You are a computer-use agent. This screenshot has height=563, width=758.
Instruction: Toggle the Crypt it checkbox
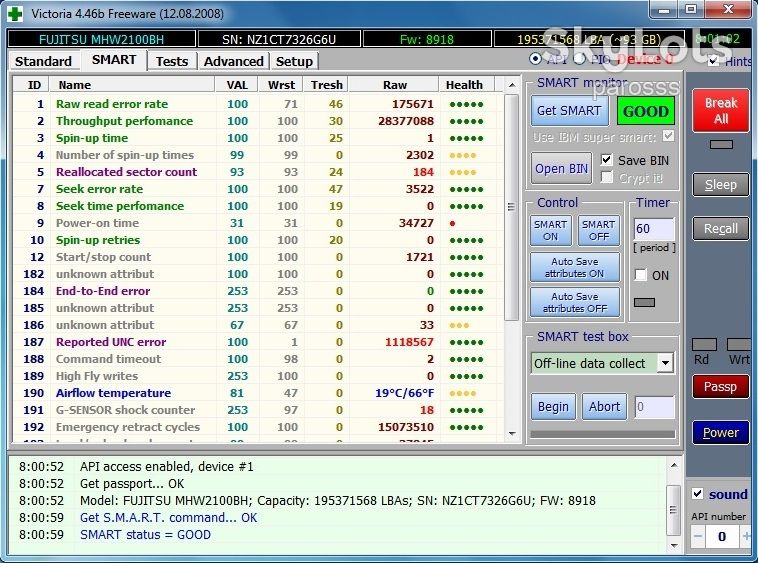[x=607, y=177]
